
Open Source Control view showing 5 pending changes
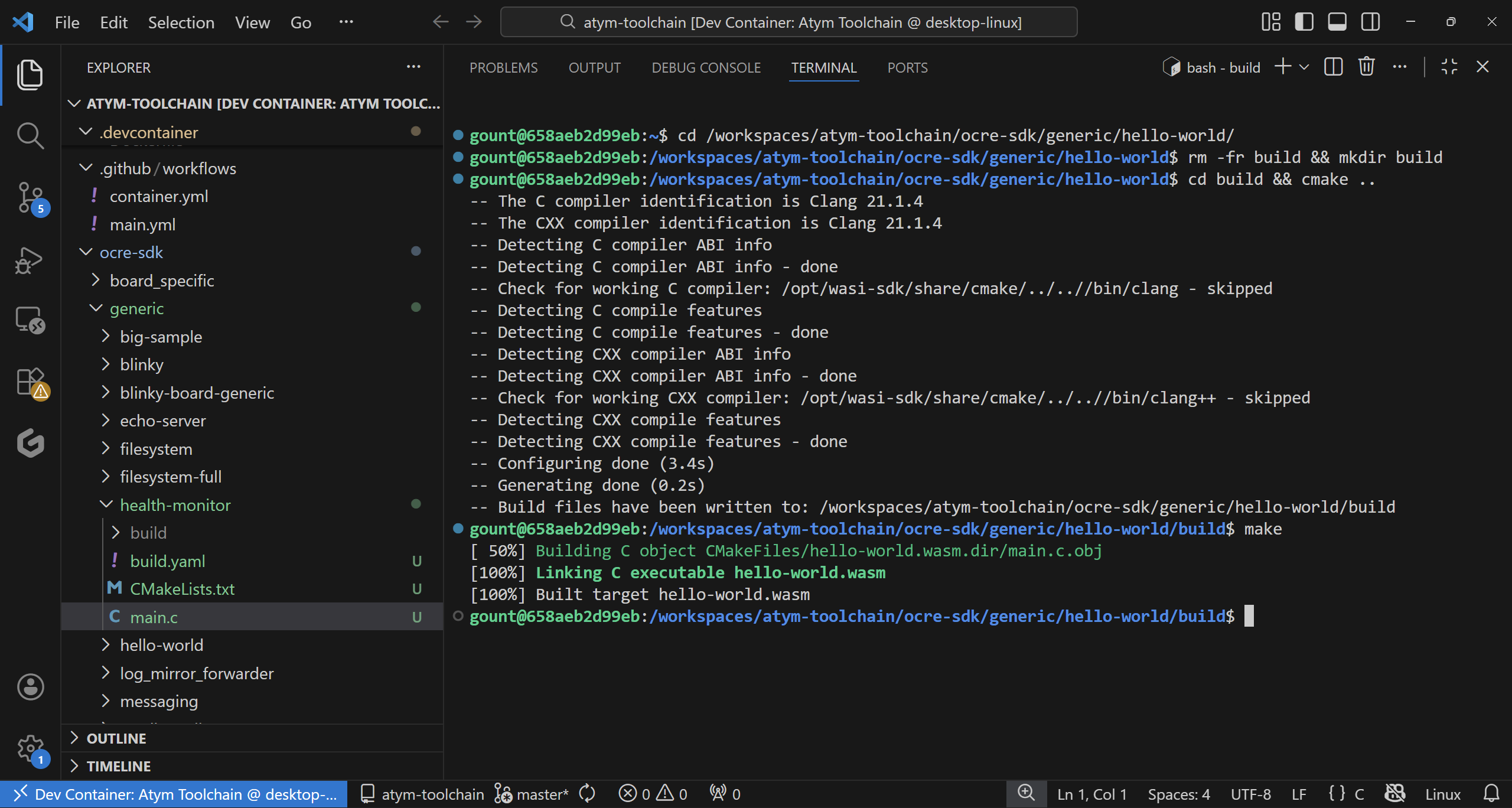[30, 198]
